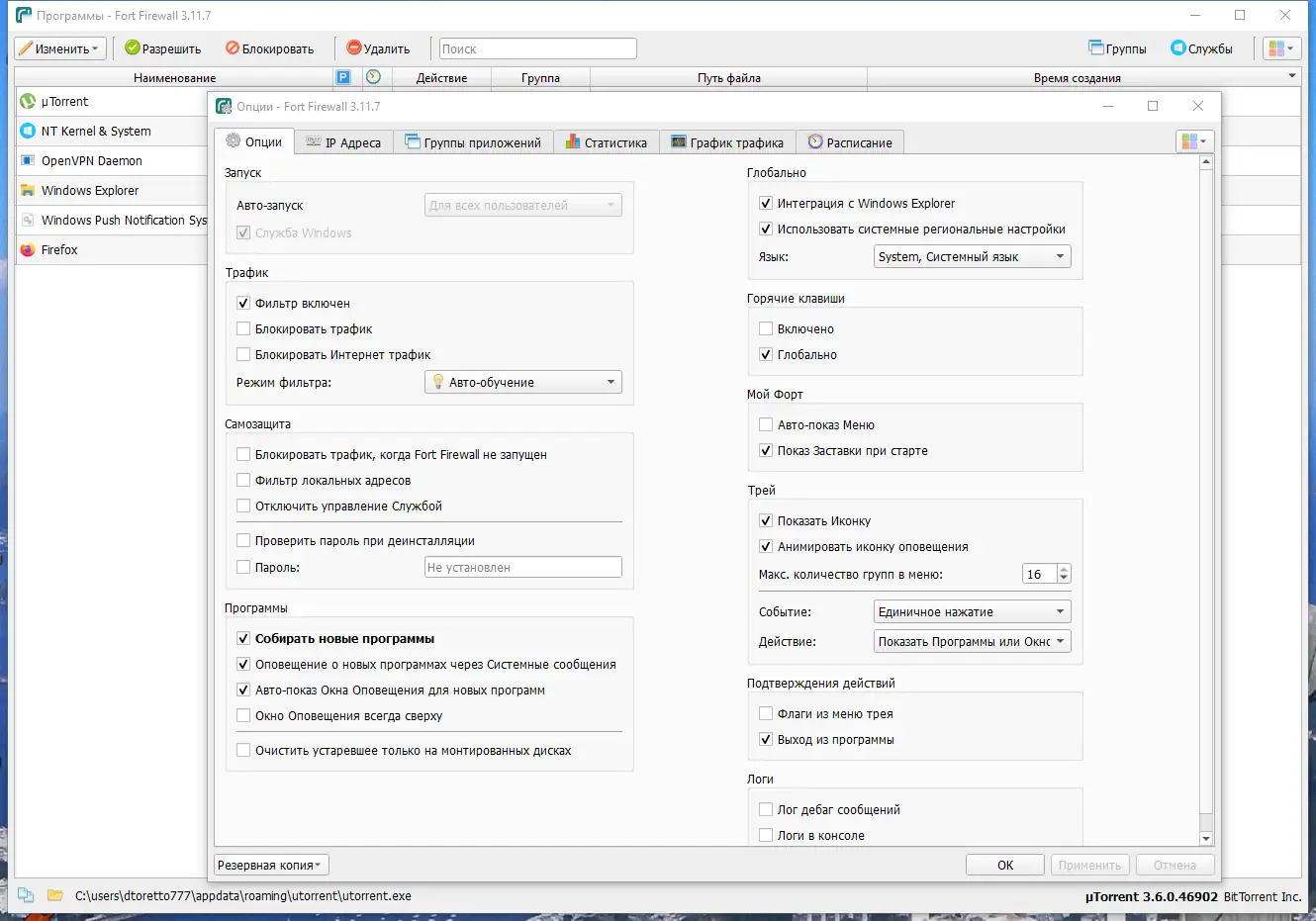
Task: Switch to the График трафика tab
Action: tap(727, 142)
